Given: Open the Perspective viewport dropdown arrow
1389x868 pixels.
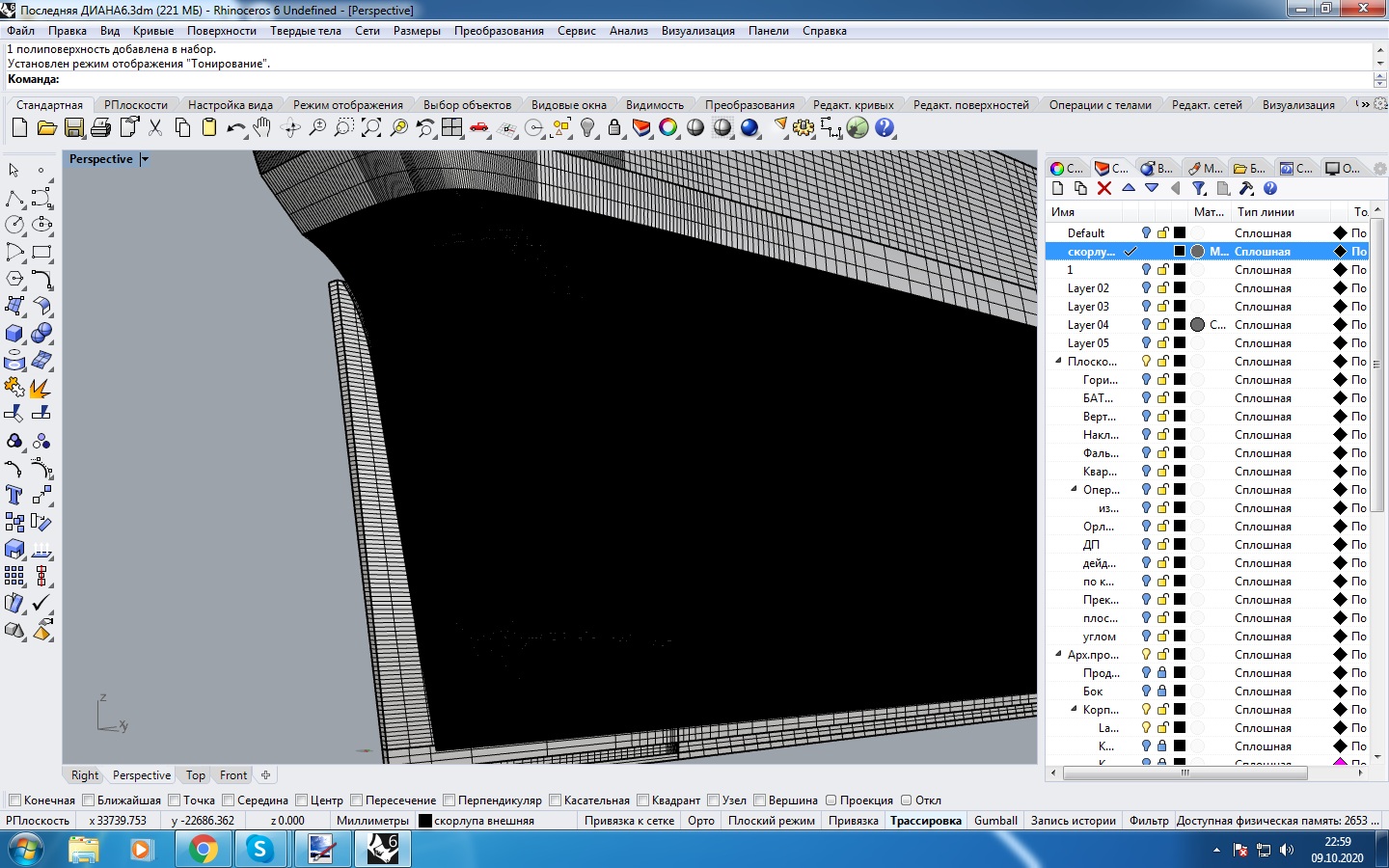Looking at the screenshot, I should coord(145,159).
